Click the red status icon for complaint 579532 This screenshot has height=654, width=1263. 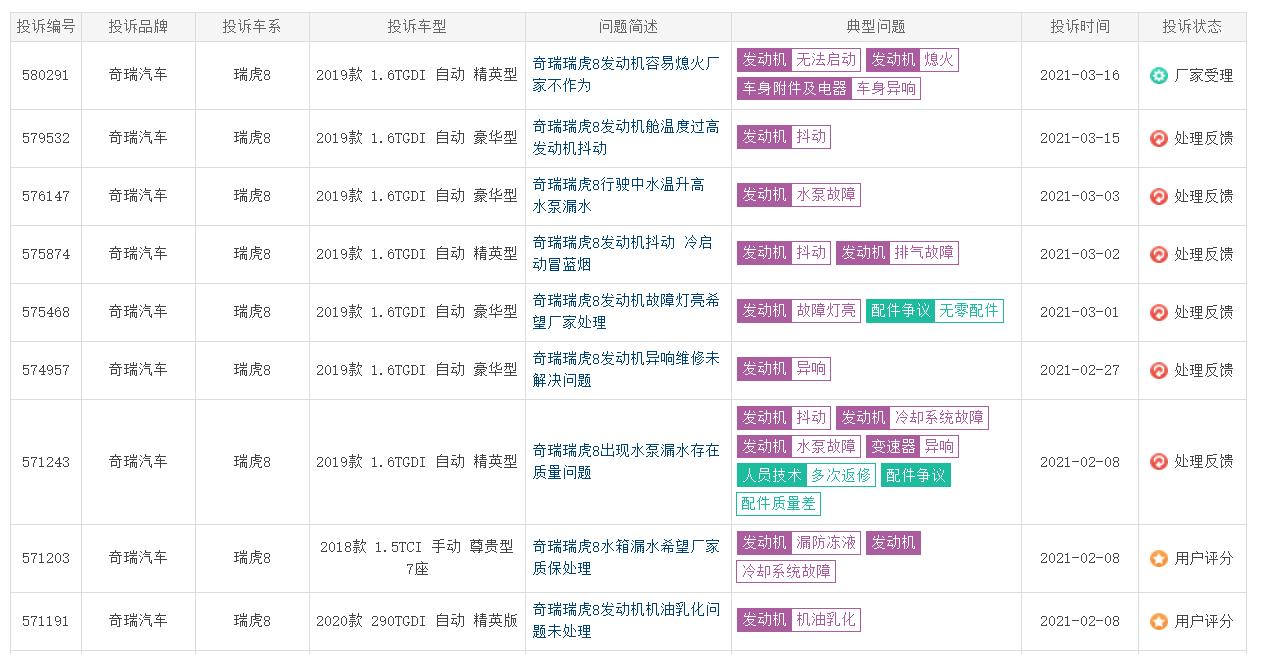click(x=1158, y=138)
